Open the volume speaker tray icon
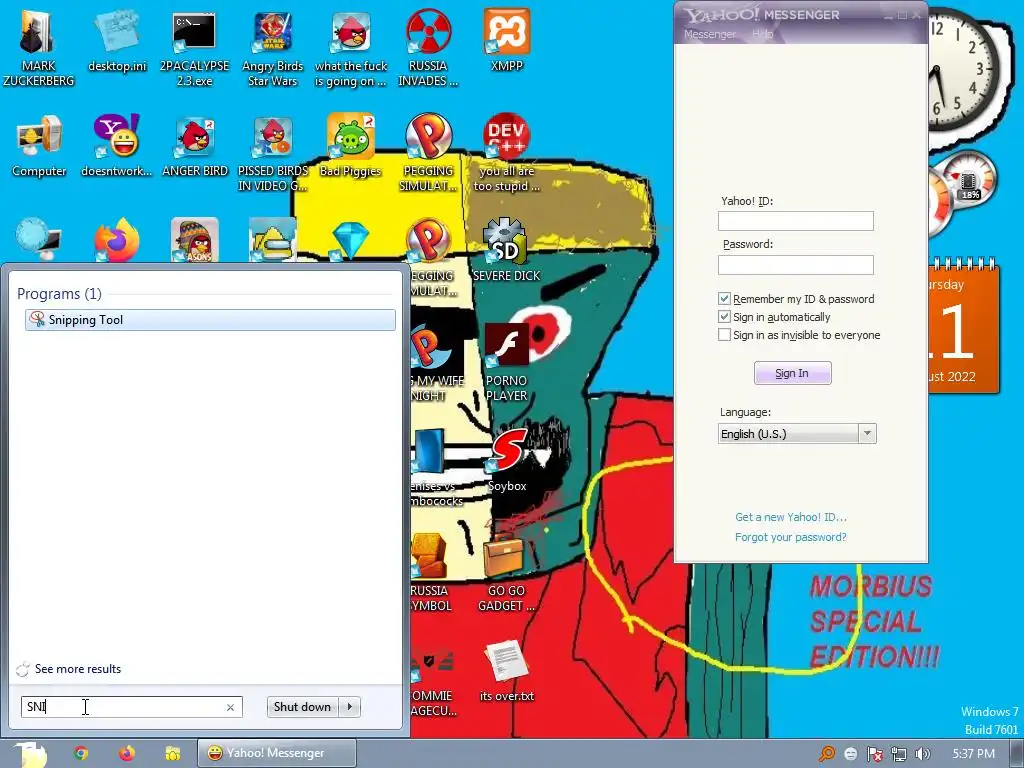Viewport: 1024px width, 768px height. [923, 754]
